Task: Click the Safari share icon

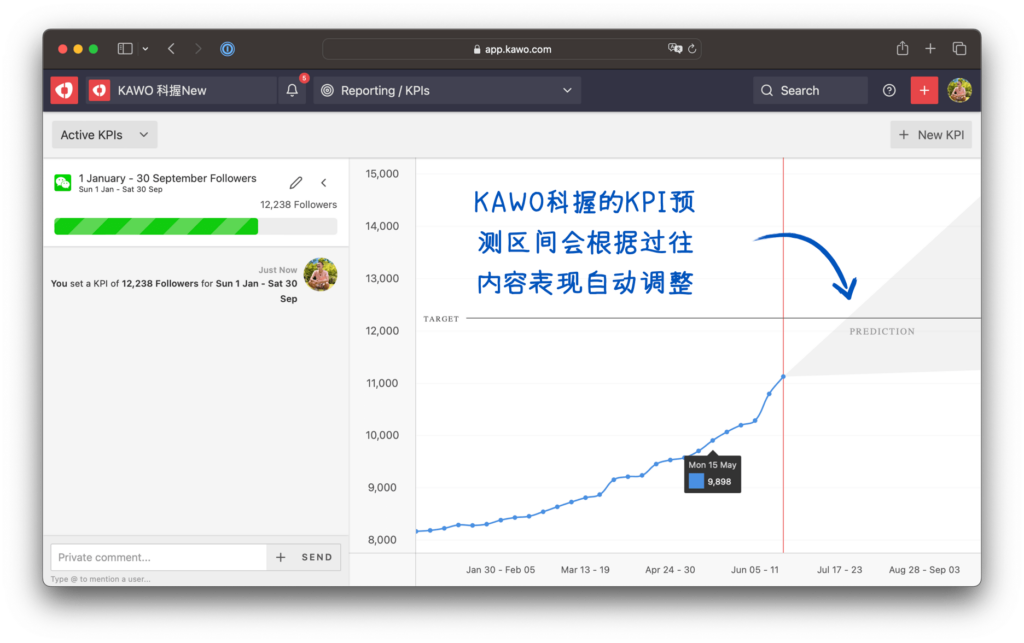Action: click(903, 48)
